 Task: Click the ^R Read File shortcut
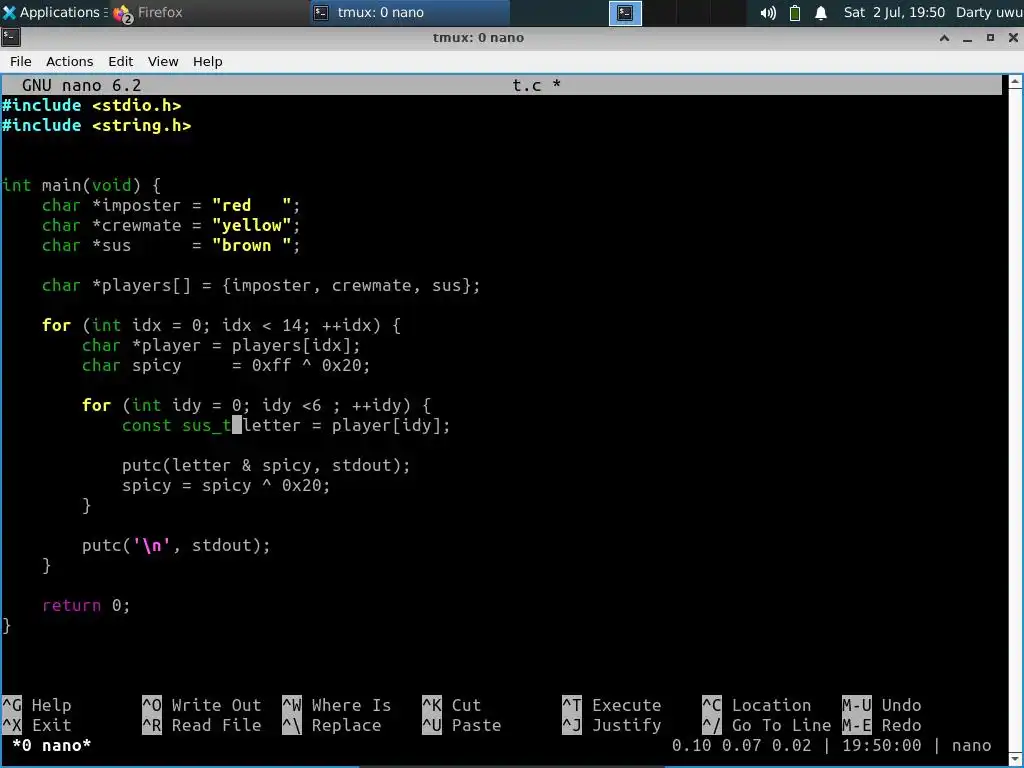point(202,725)
